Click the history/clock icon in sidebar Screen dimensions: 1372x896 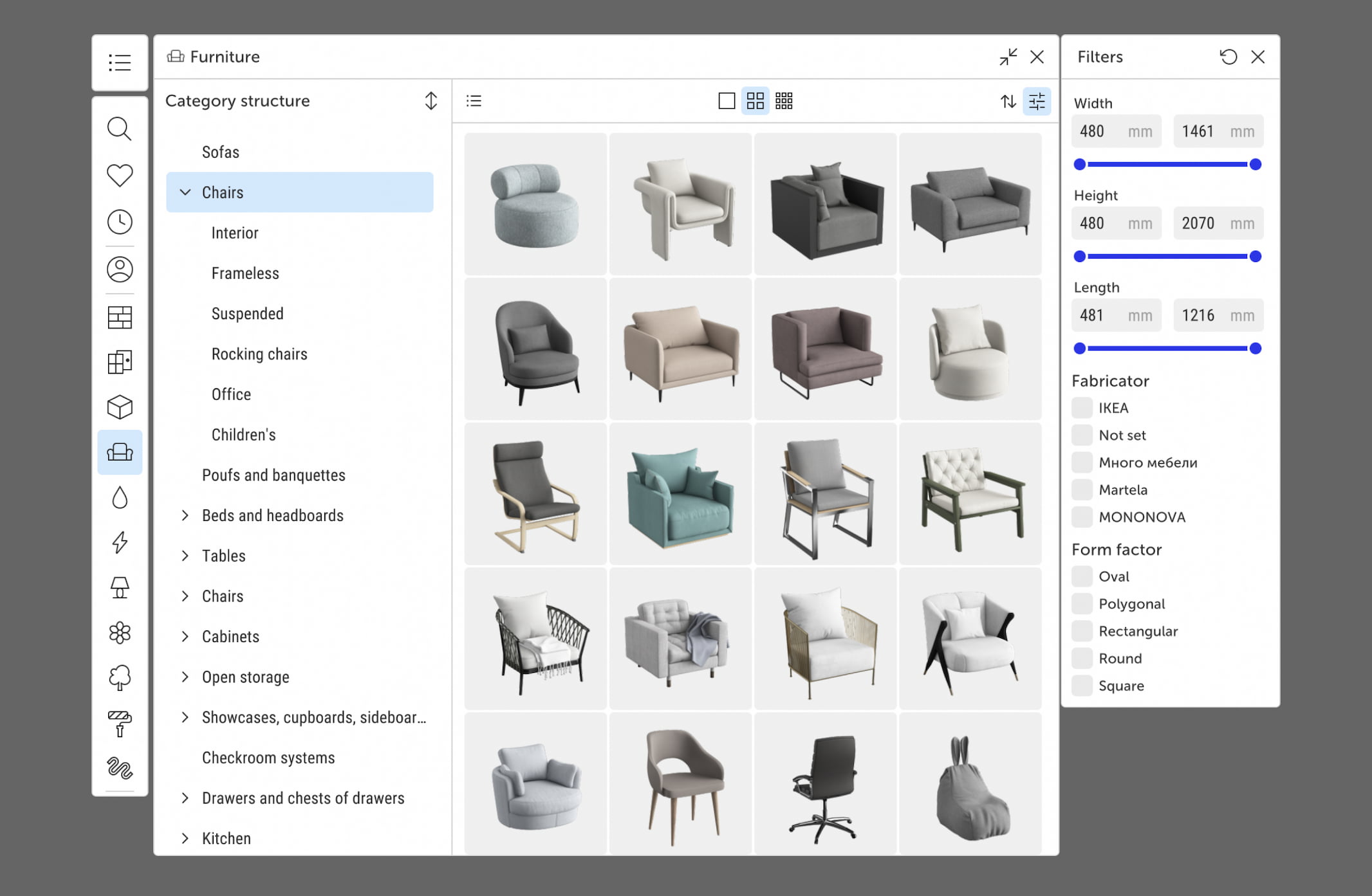[119, 222]
